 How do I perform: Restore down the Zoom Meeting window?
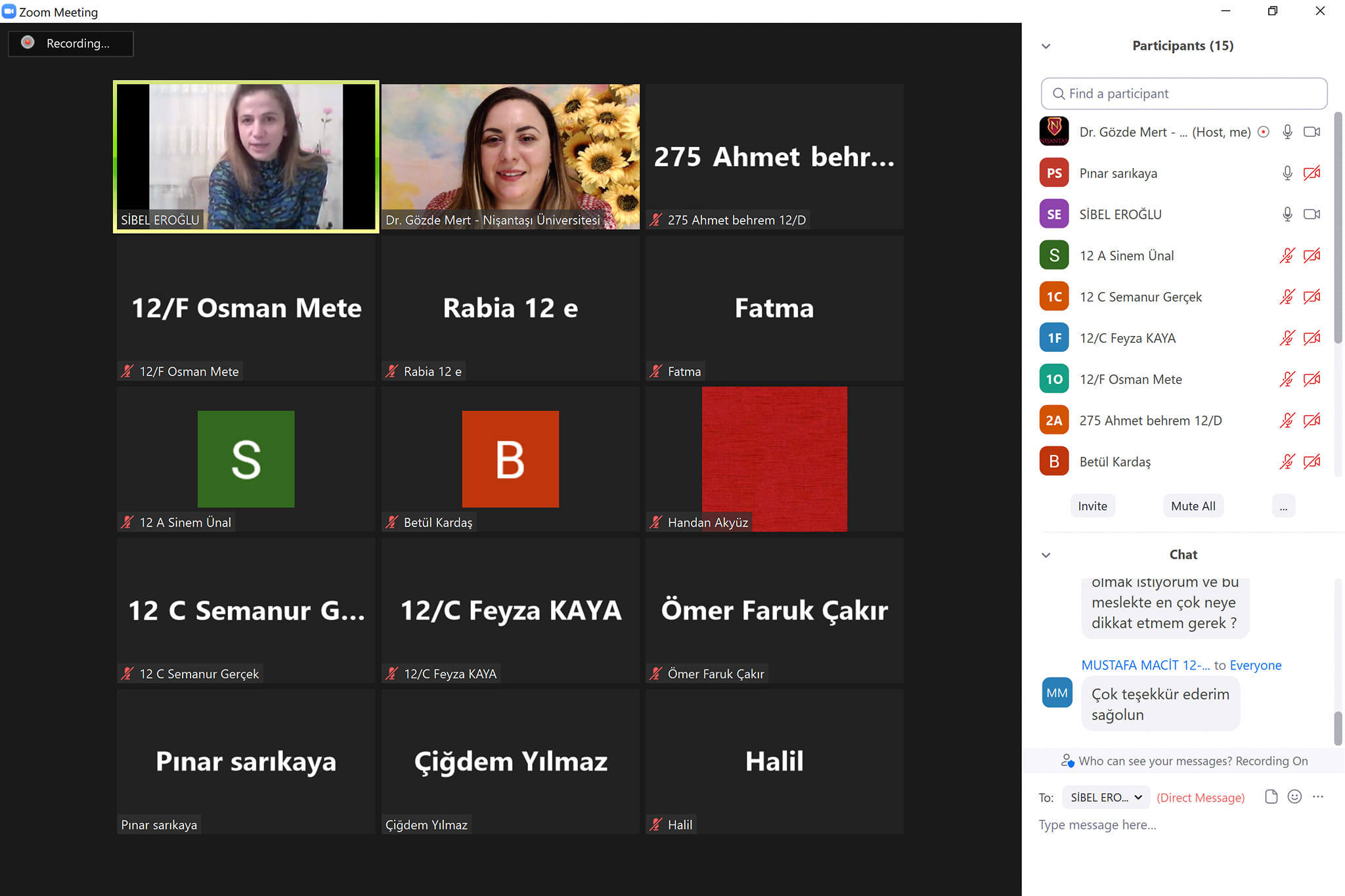click(x=1273, y=11)
